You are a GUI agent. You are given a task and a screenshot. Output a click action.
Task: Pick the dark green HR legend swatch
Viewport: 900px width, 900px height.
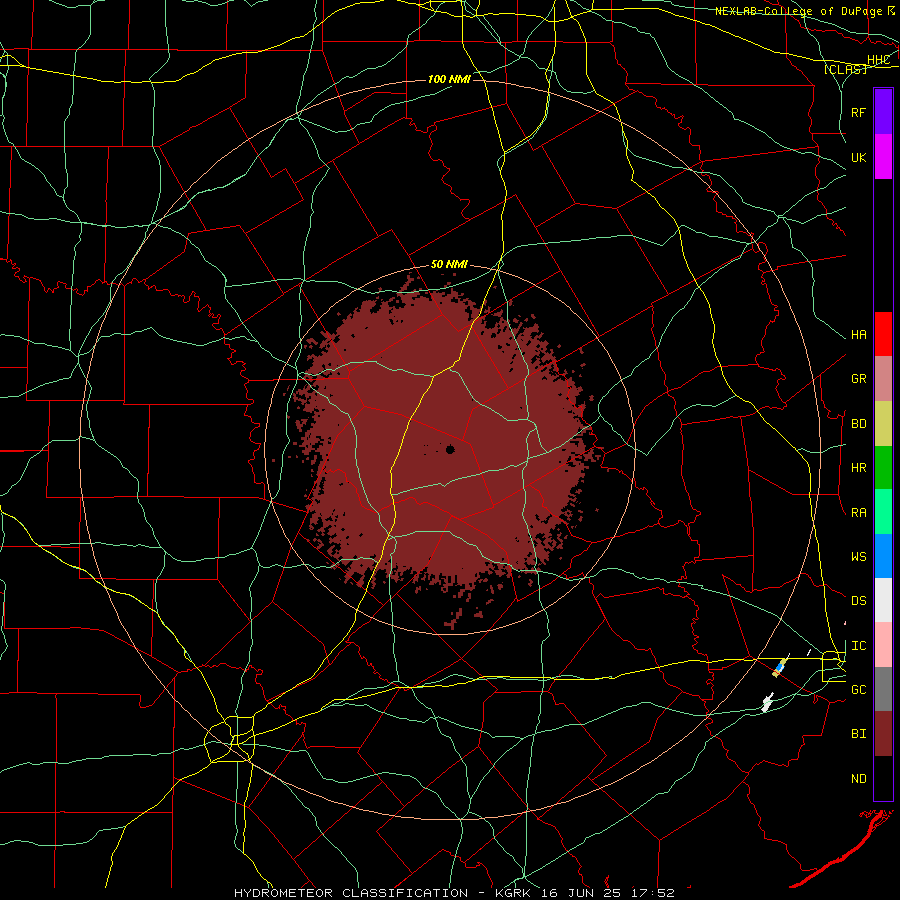883,468
